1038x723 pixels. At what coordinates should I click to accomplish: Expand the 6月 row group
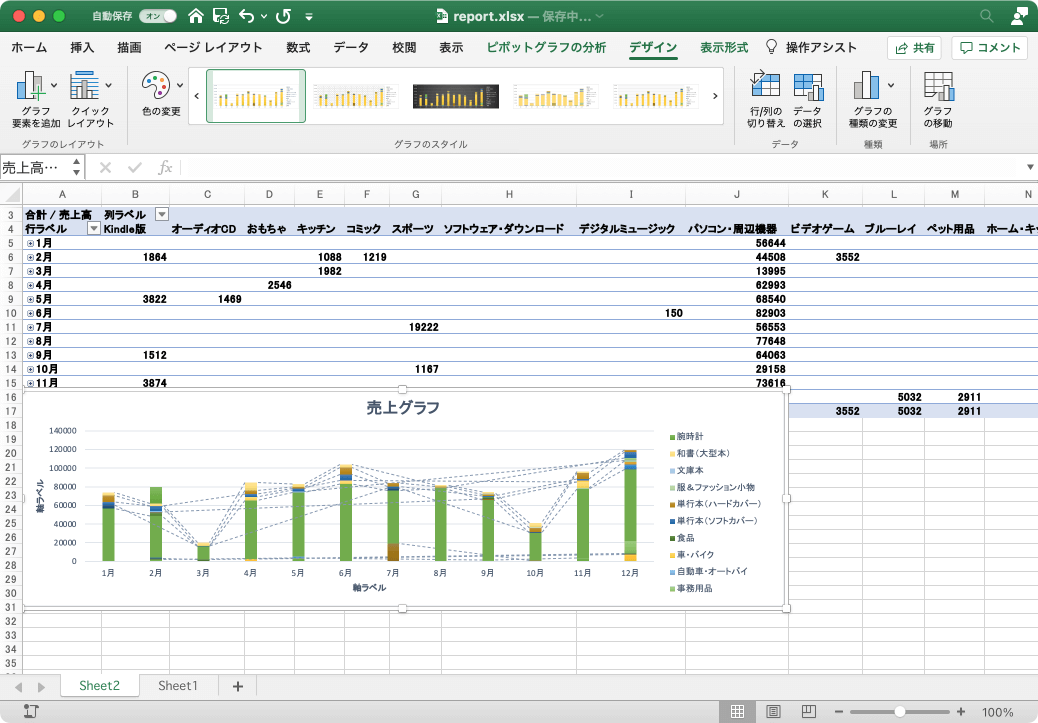(30, 313)
